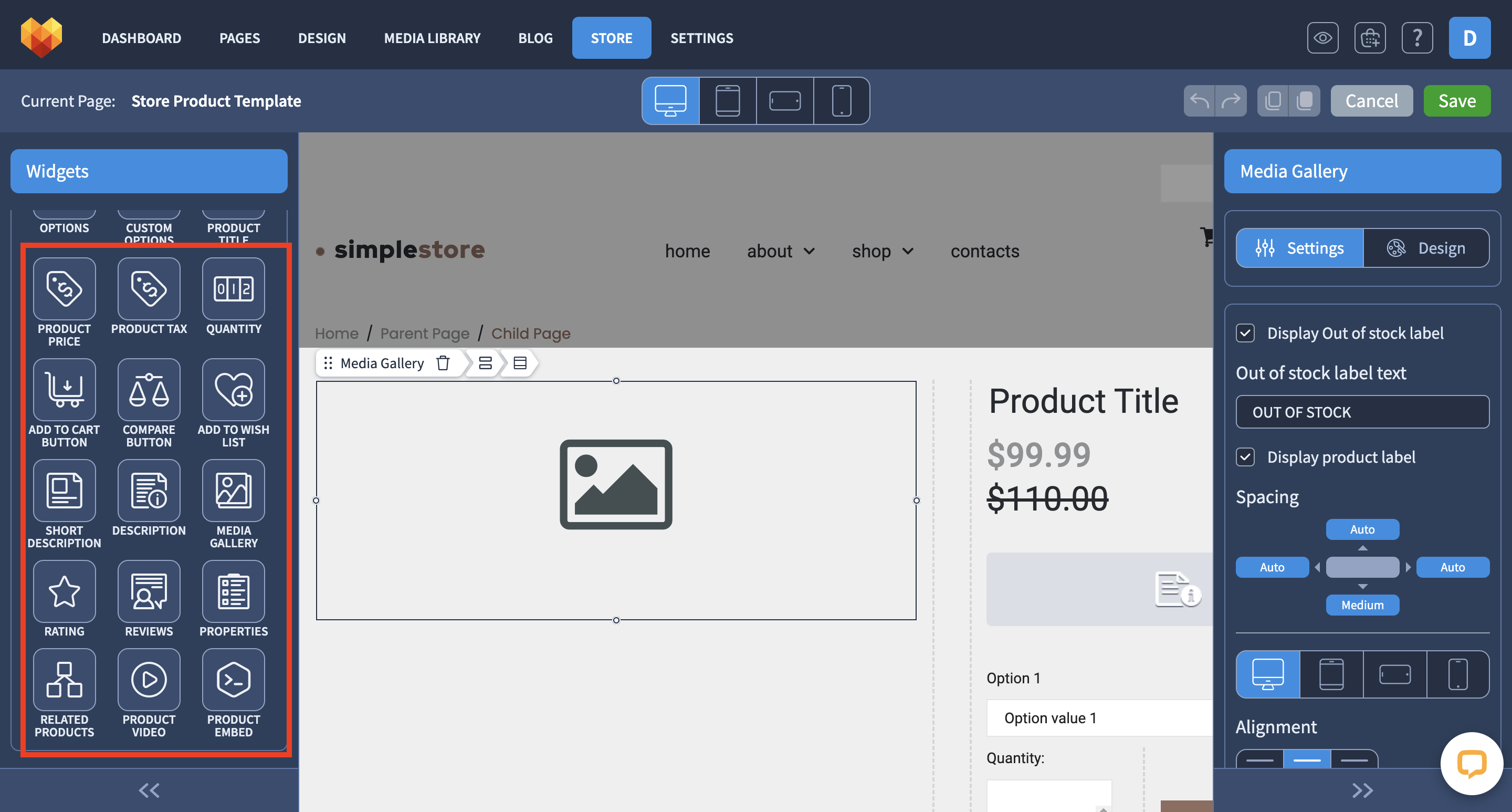This screenshot has width=1512, height=812.
Task: Toggle Display product label checkbox
Action: [1245, 457]
